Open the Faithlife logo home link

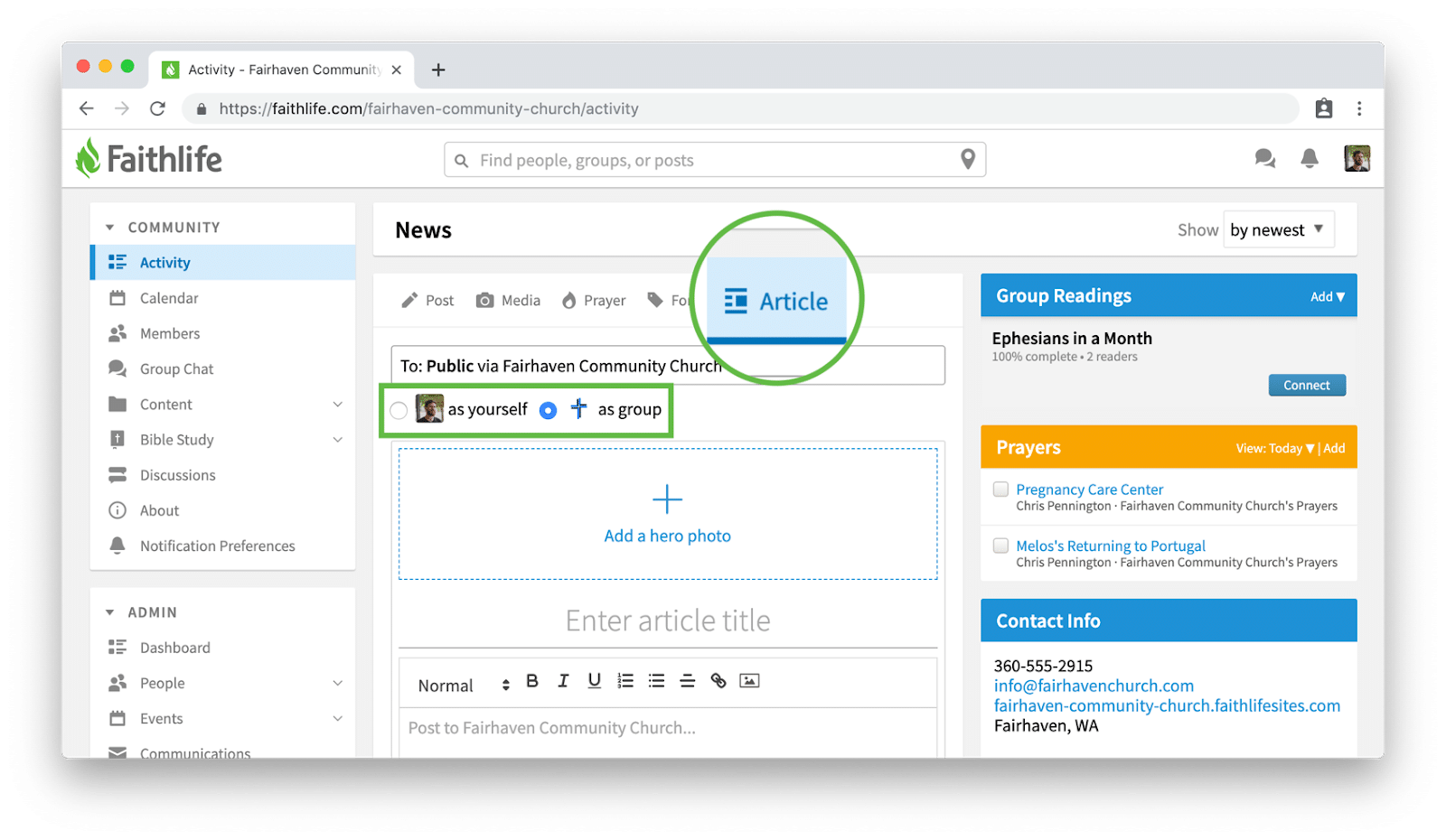pyautogui.click(x=149, y=159)
